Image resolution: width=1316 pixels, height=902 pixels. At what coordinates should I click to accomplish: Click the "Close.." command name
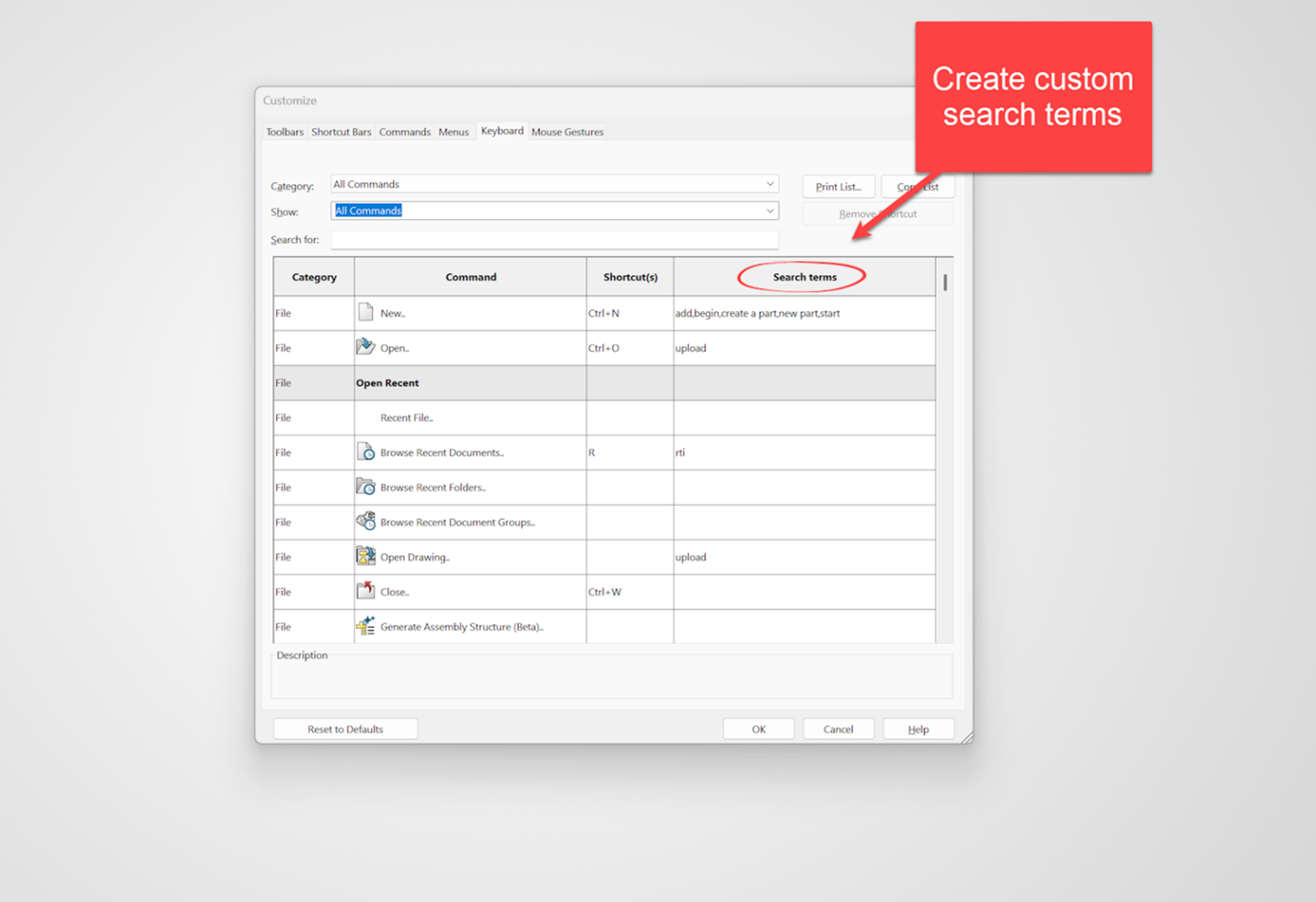tap(395, 592)
